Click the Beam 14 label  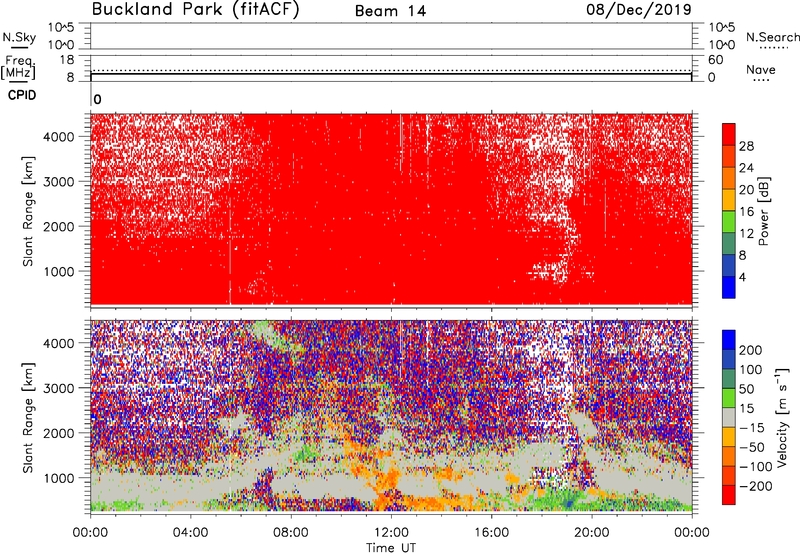point(390,11)
